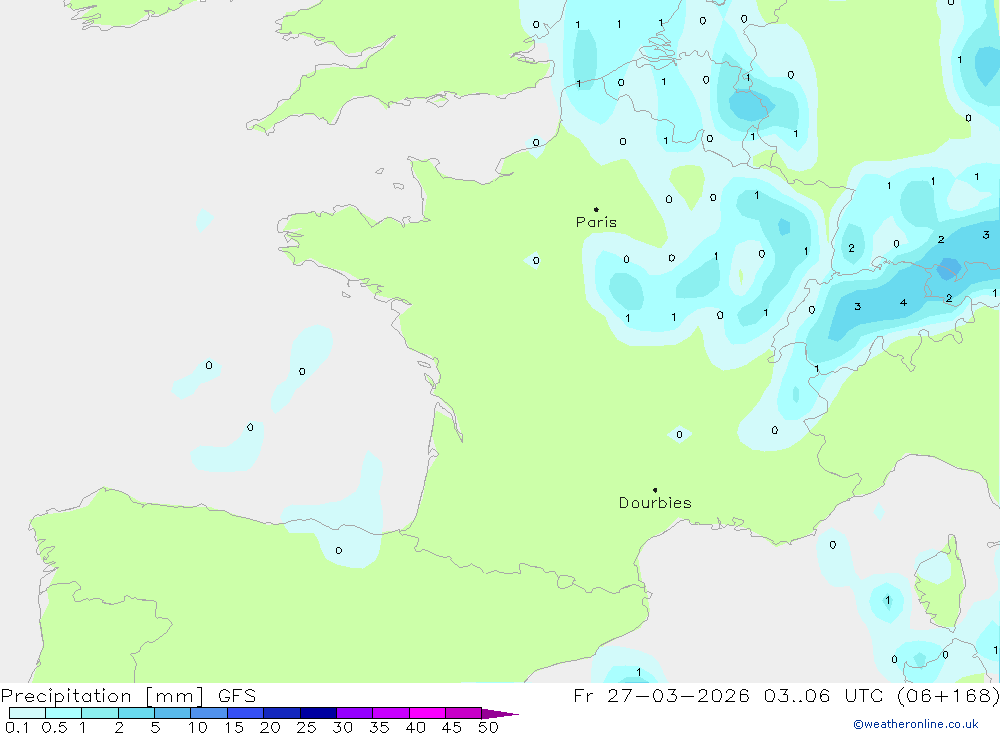Click the legend label '50'
Screen dimensions: 1000x733
point(488,727)
